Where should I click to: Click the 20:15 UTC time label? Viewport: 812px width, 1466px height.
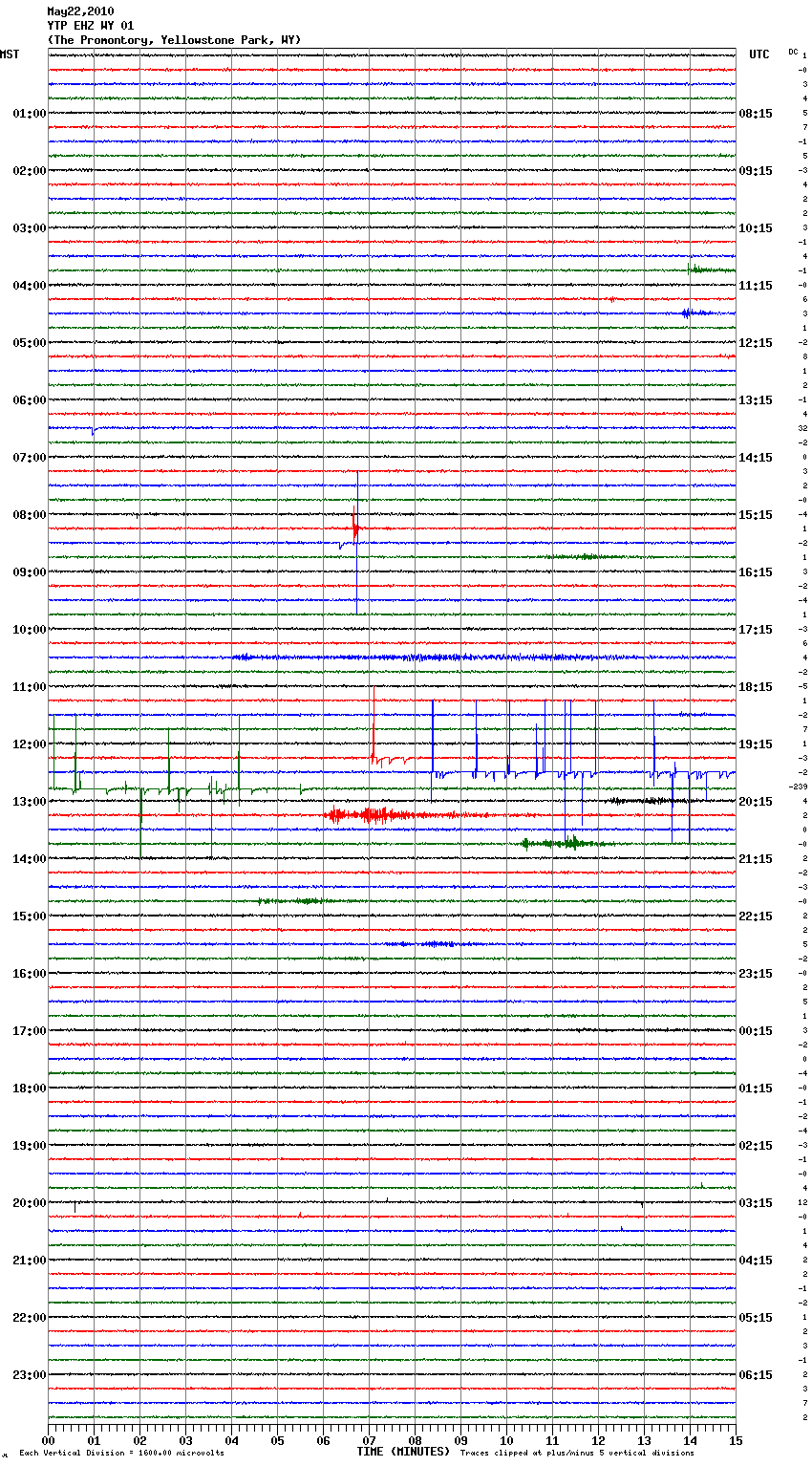[756, 802]
